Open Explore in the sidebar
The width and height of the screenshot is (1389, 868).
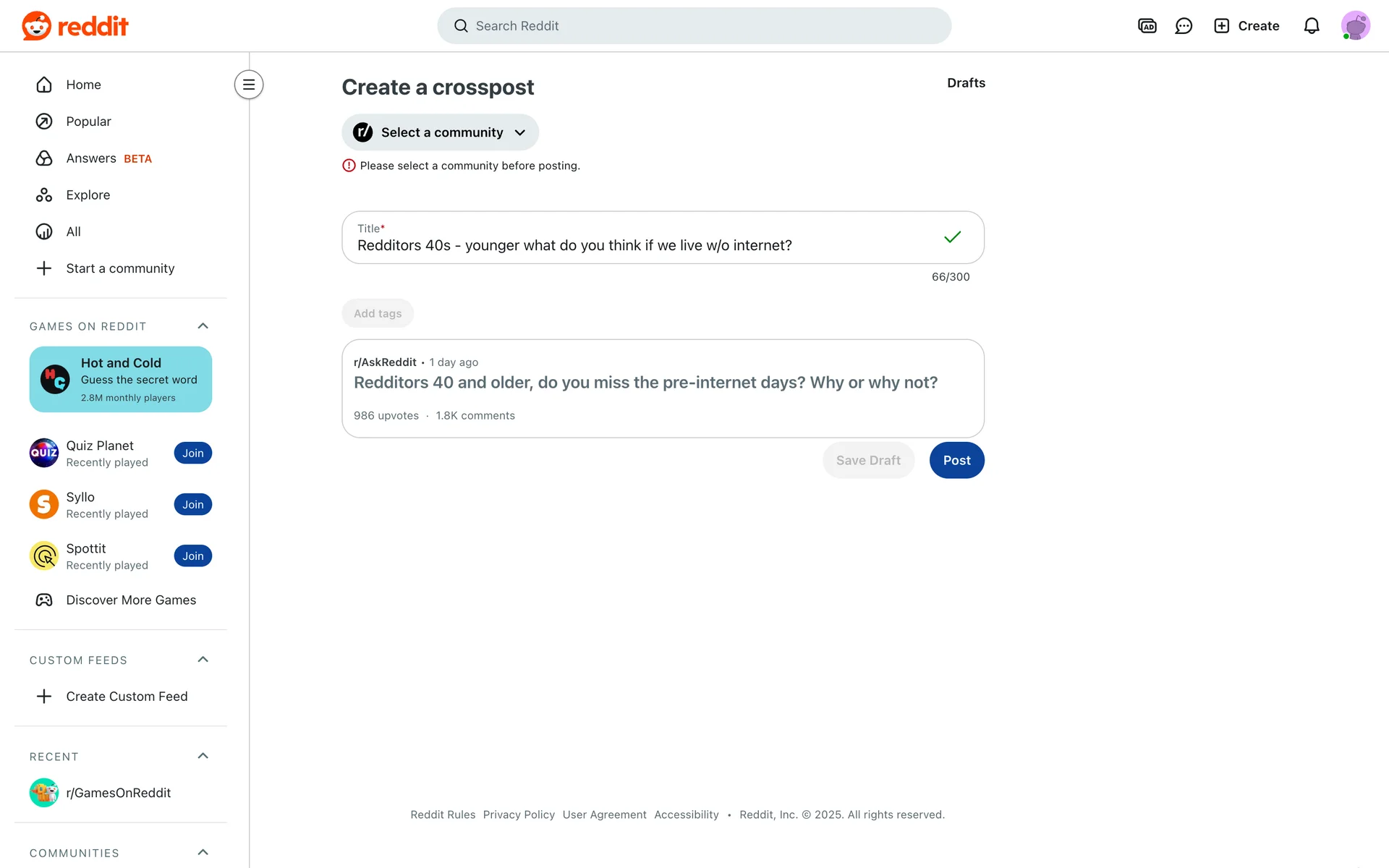click(x=88, y=195)
